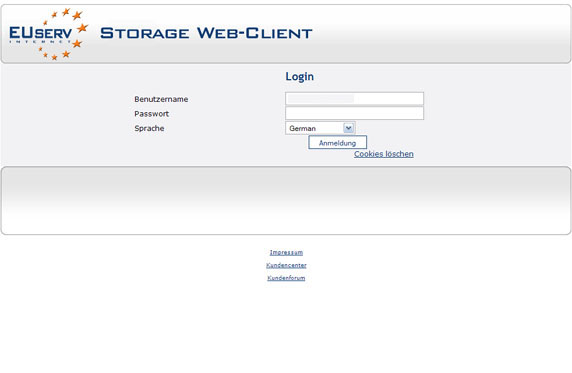
Task: Click the Login heading
Action: point(299,76)
